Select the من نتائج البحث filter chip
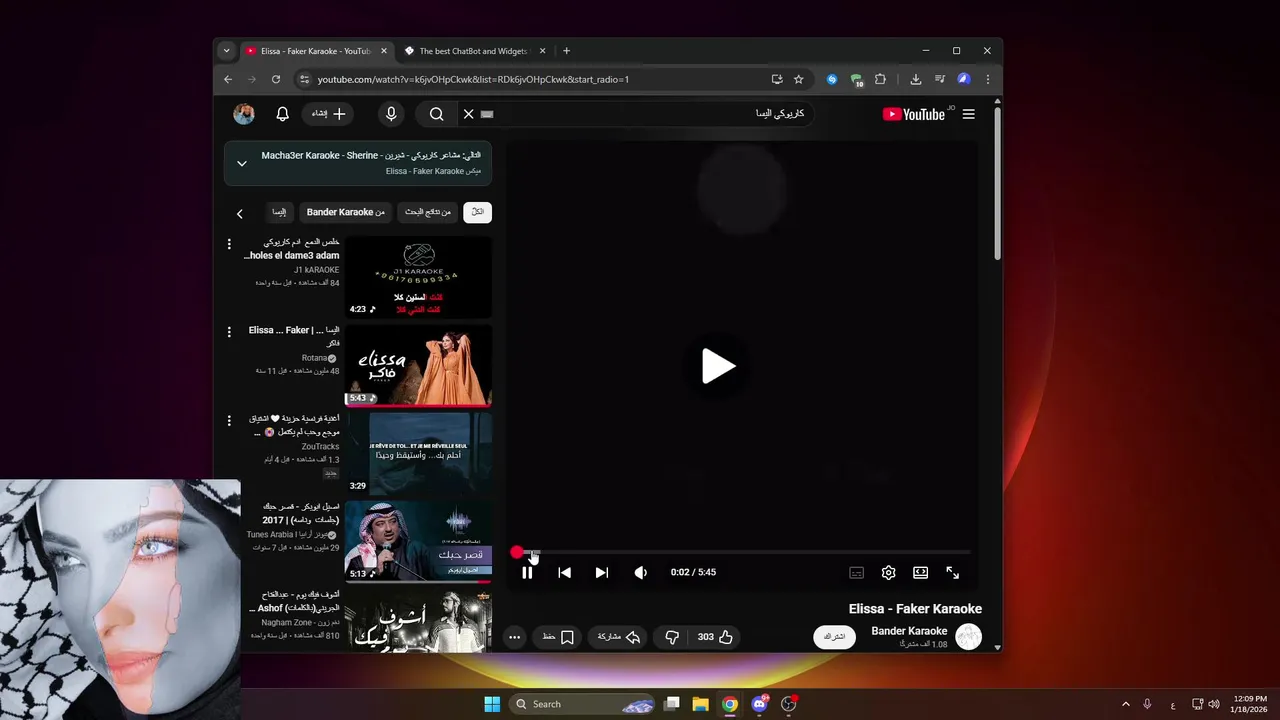The image size is (1280, 720). [x=428, y=212]
